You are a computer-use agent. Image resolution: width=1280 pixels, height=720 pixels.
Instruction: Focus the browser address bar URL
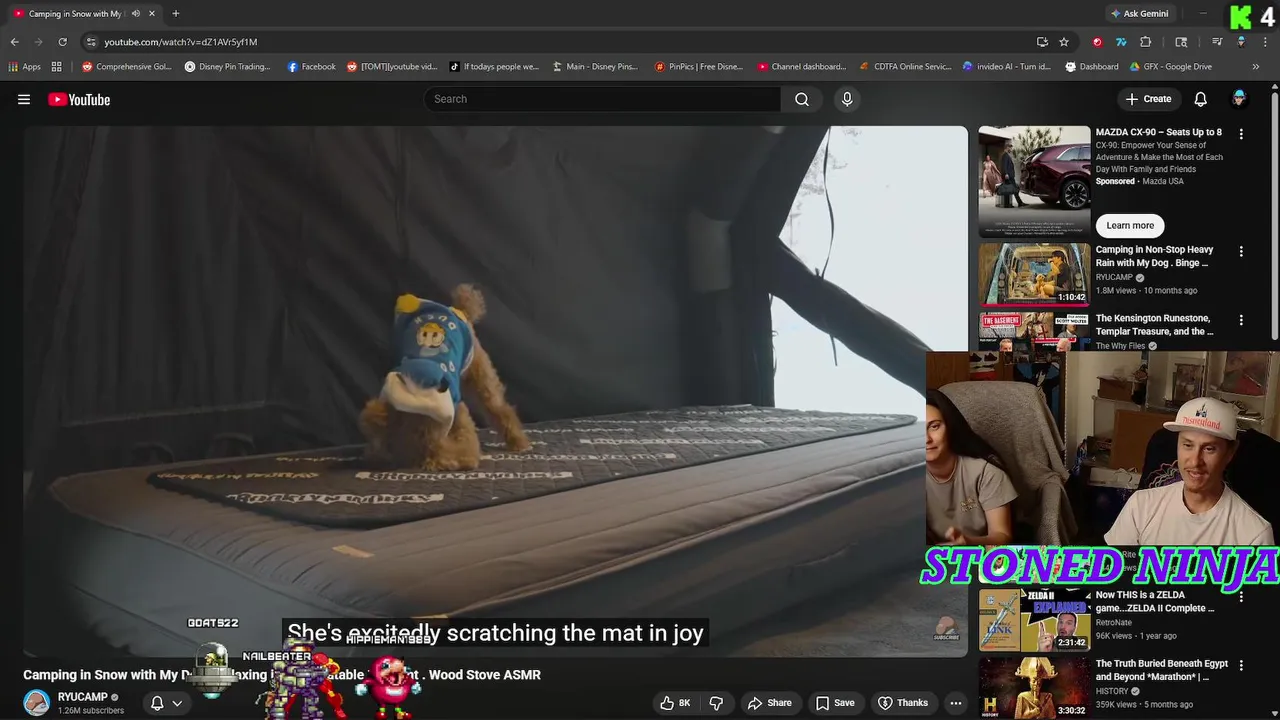pyautogui.click(x=181, y=42)
